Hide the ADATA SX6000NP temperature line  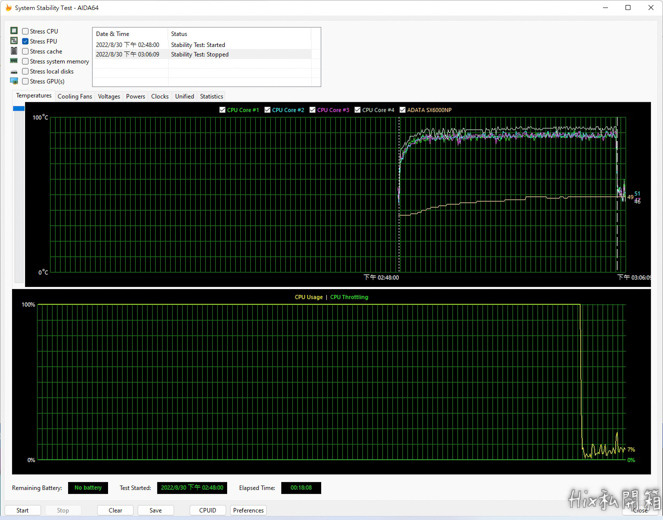click(x=403, y=110)
